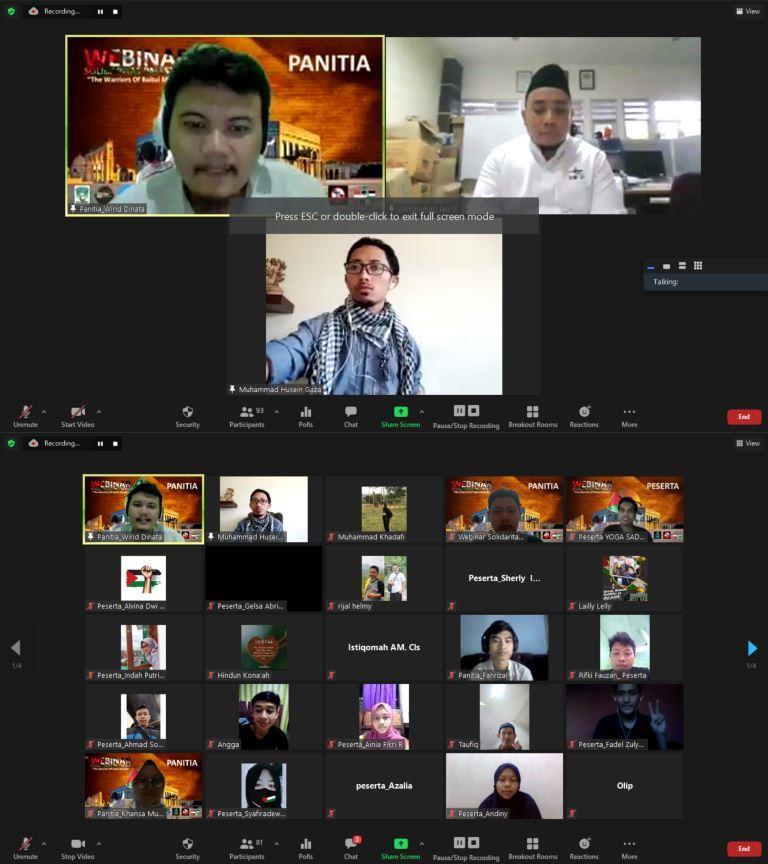Expand audio options caret beside Unmute, gallery view window
The width and height of the screenshot is (768, 864).
click(x=44, y=844)
